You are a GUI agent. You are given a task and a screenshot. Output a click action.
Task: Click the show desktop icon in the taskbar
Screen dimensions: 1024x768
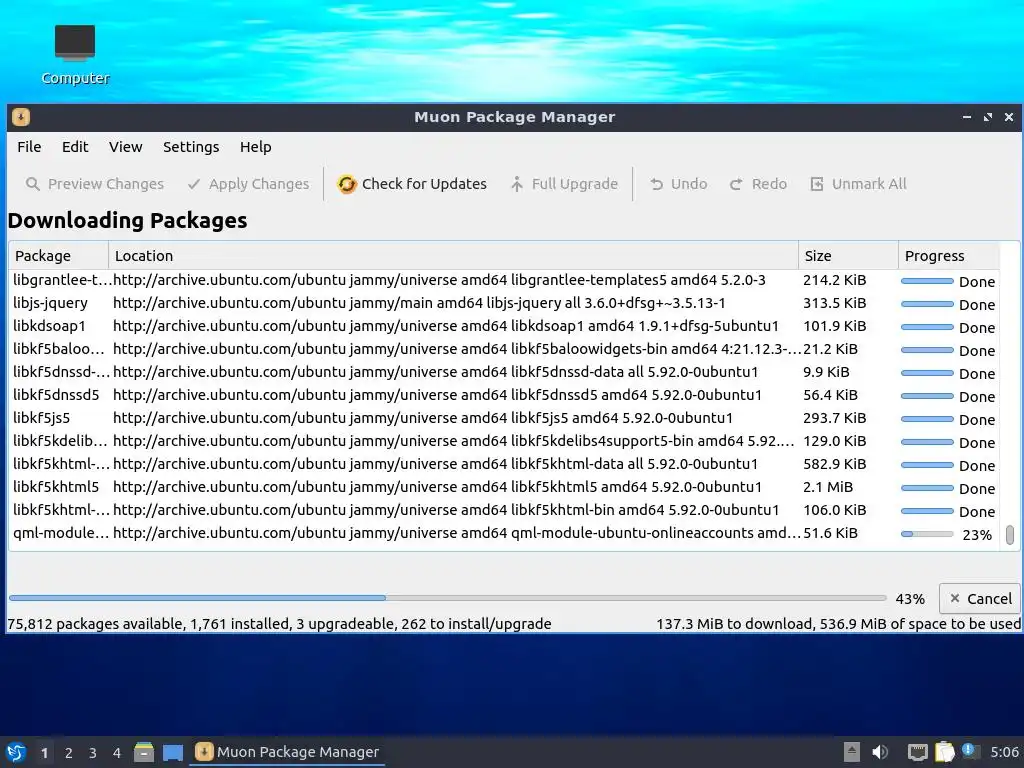click(172, 752)
